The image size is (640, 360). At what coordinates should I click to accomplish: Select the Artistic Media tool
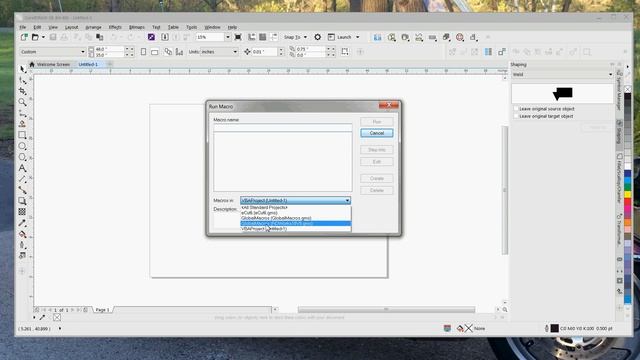click(x=22, y=124)
